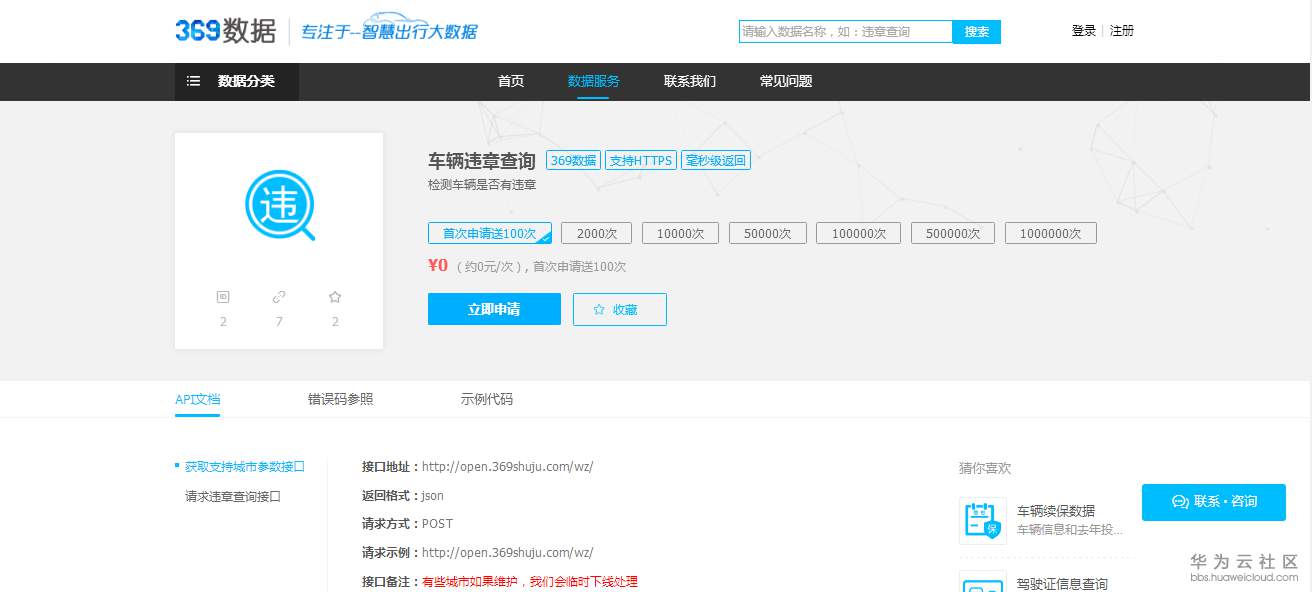The height and width of the screenshot is (592, 1312).
Task: Click the 搜索 search button
Action: [976, 32]
